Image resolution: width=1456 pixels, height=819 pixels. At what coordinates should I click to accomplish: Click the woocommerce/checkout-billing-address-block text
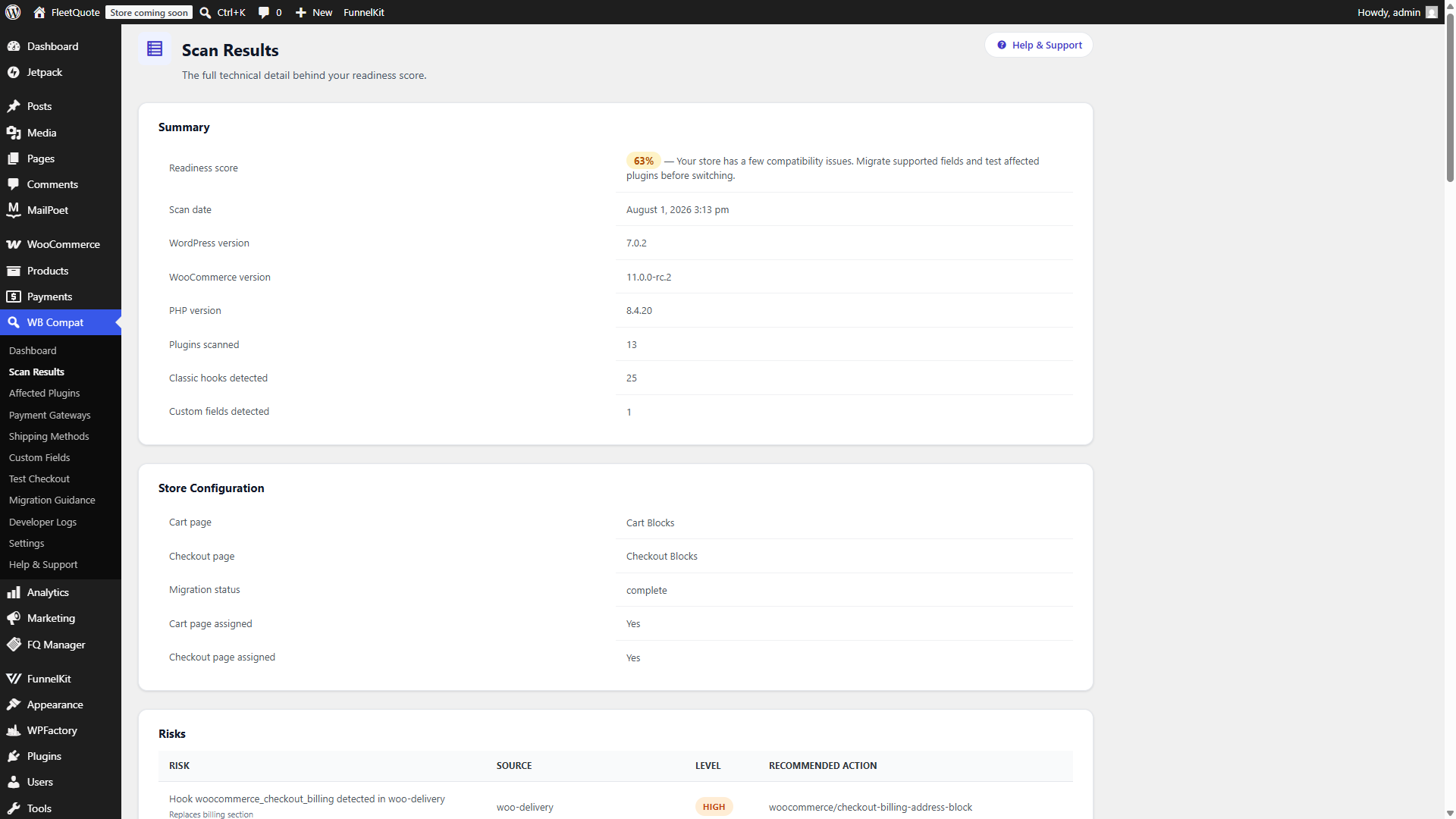870,807
